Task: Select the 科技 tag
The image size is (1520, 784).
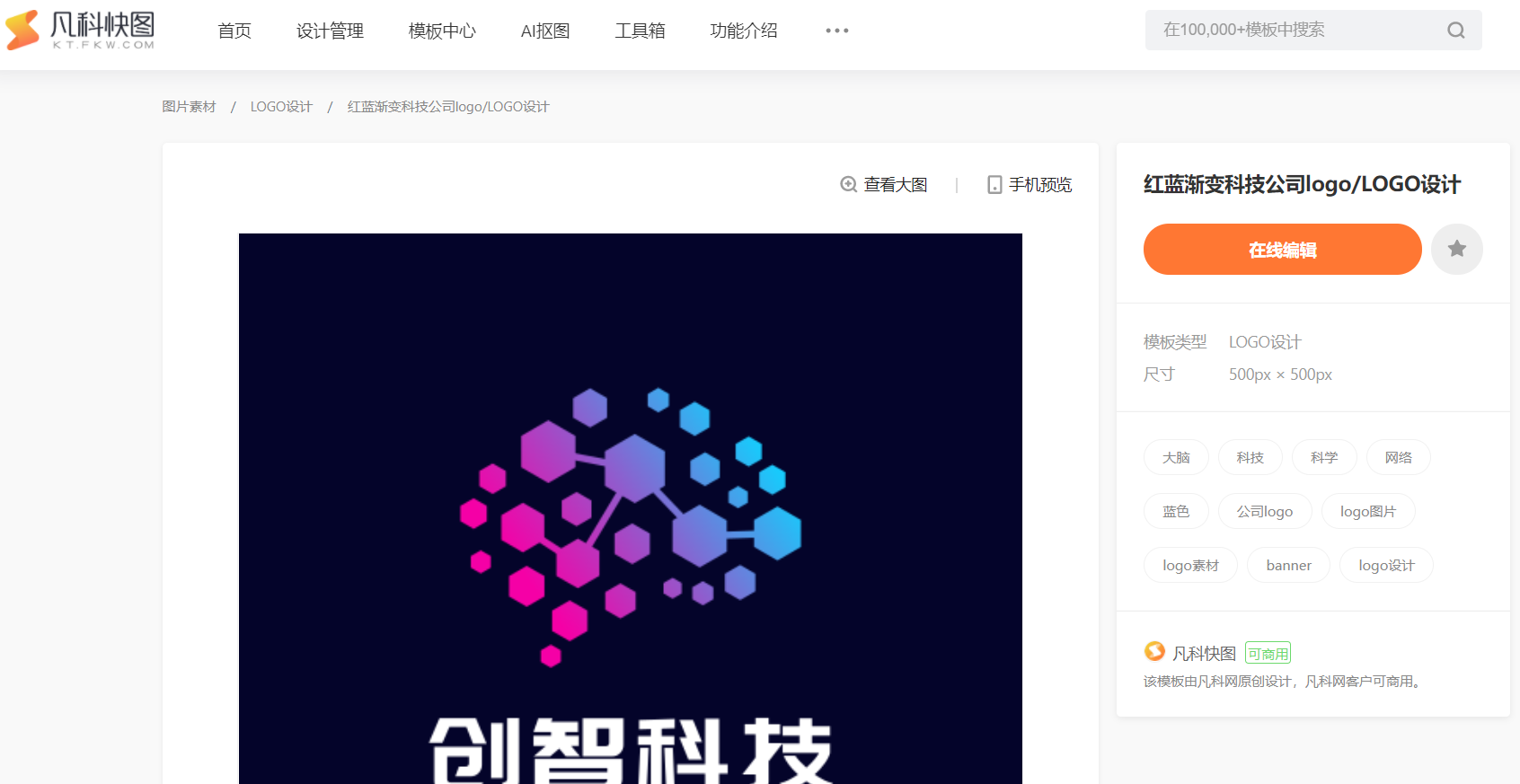Action: [1250, 458]
